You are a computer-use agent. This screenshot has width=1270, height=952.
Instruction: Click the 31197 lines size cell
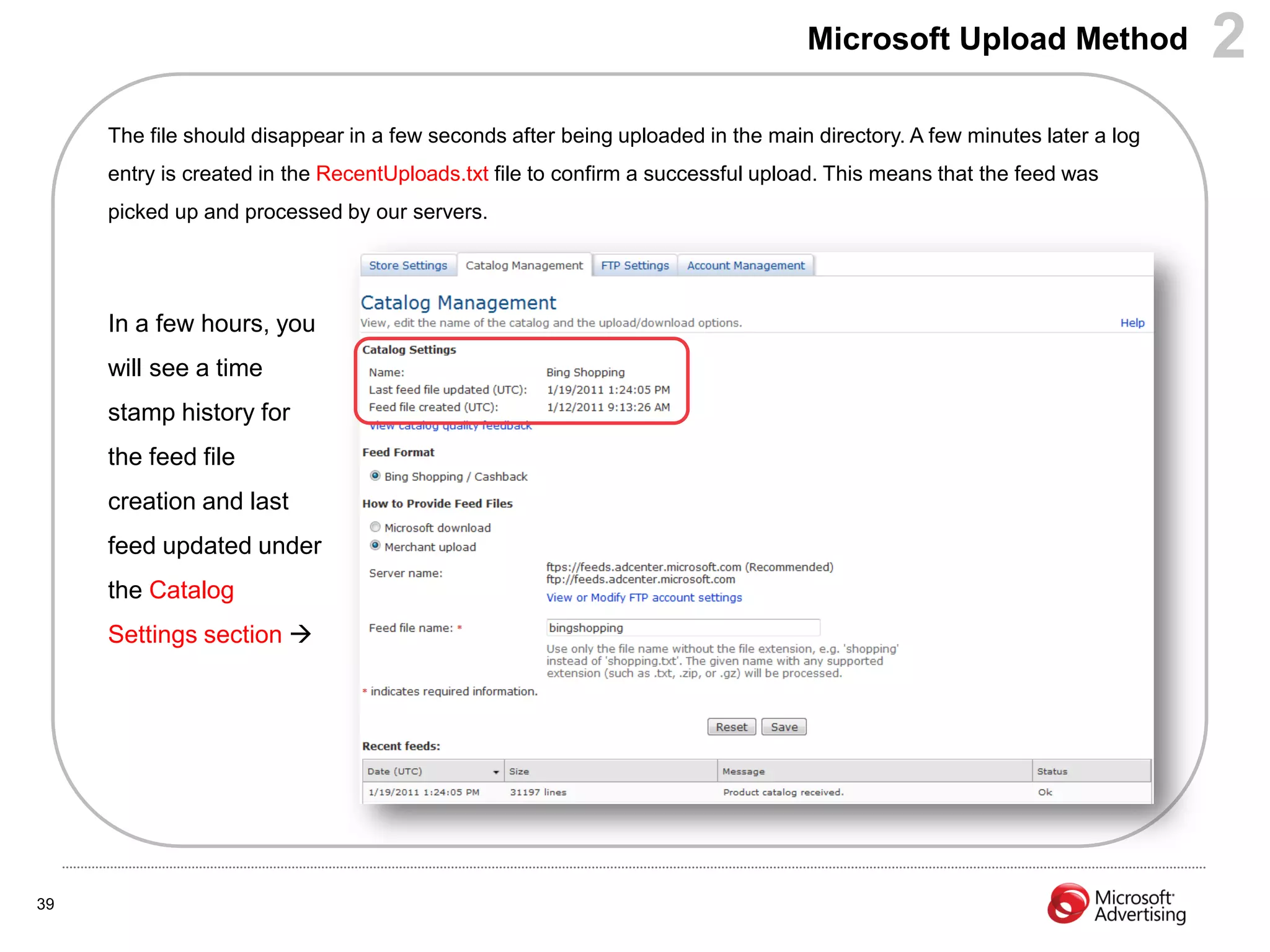[538, 792]
